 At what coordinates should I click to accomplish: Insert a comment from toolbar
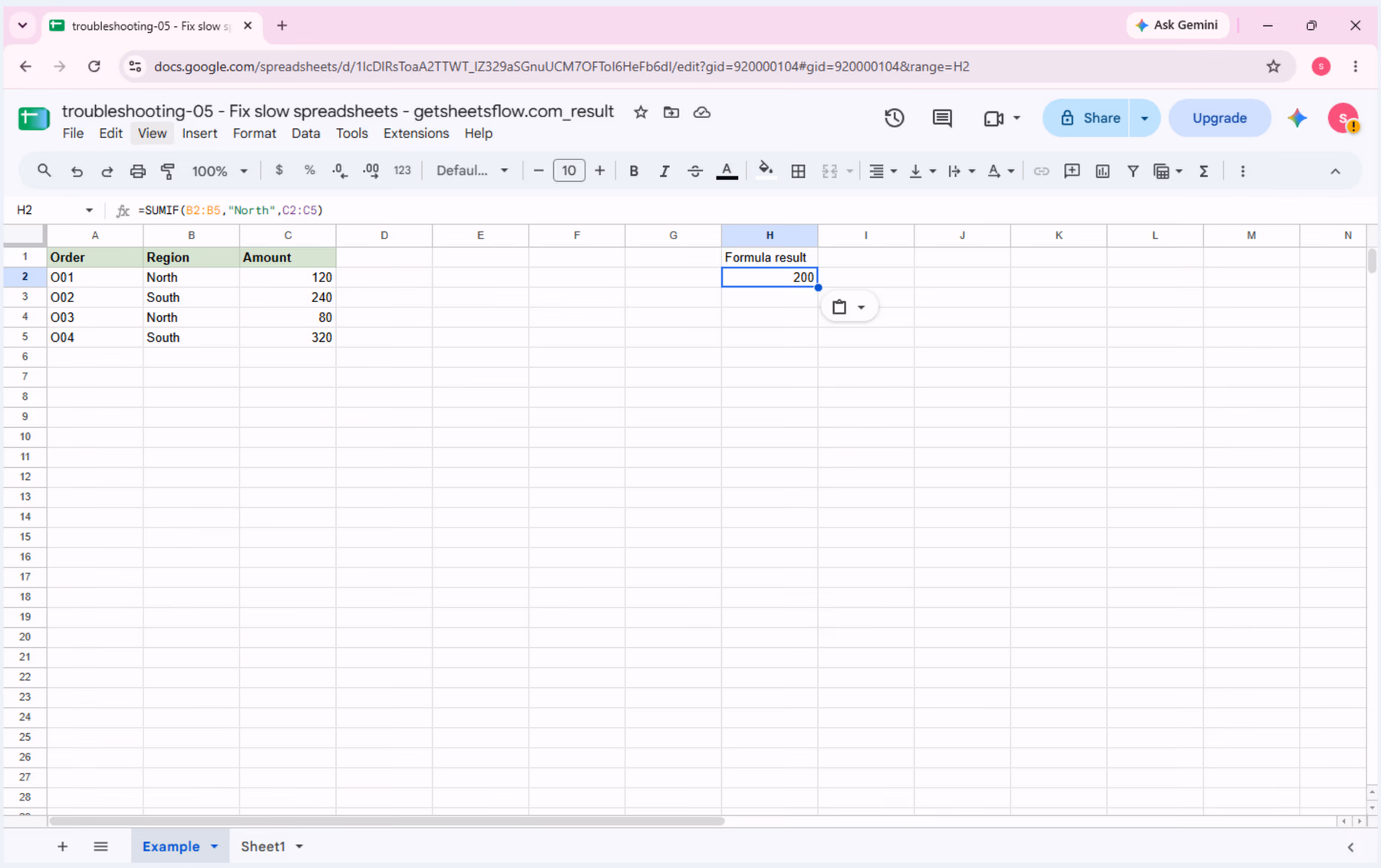click(x=1072, y=171)
